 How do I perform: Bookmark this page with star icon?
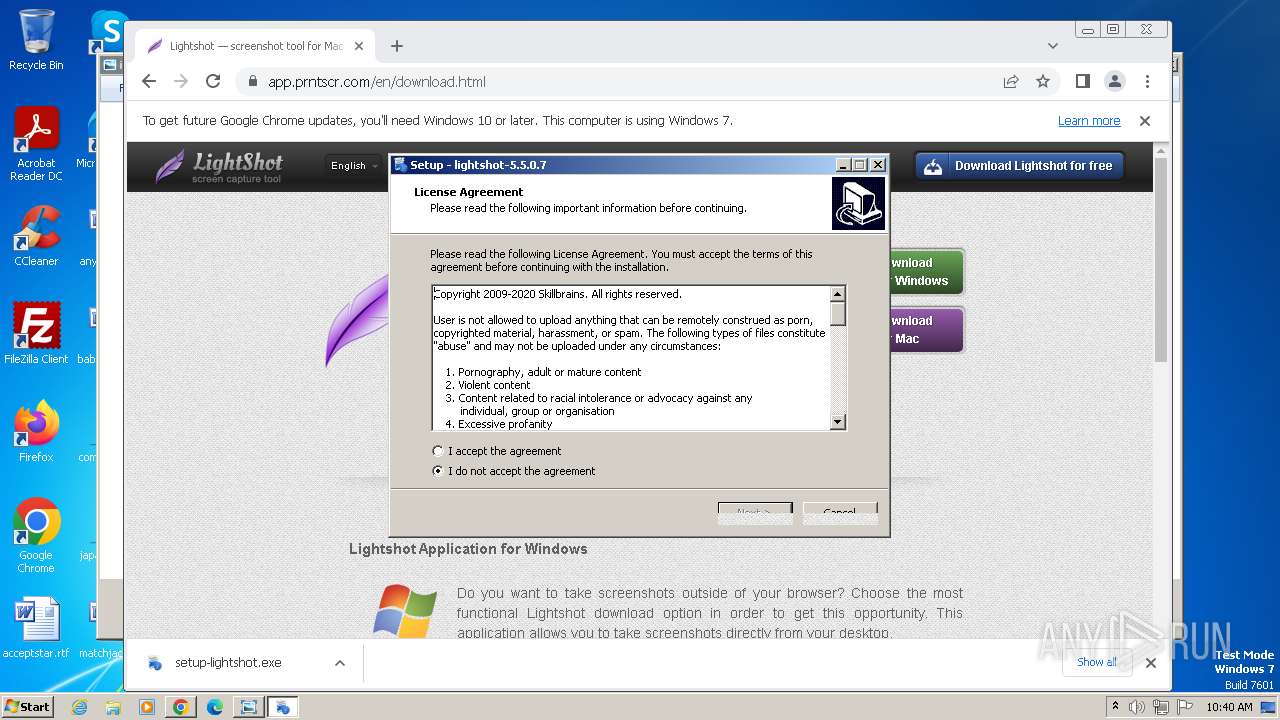(1043, 81)
